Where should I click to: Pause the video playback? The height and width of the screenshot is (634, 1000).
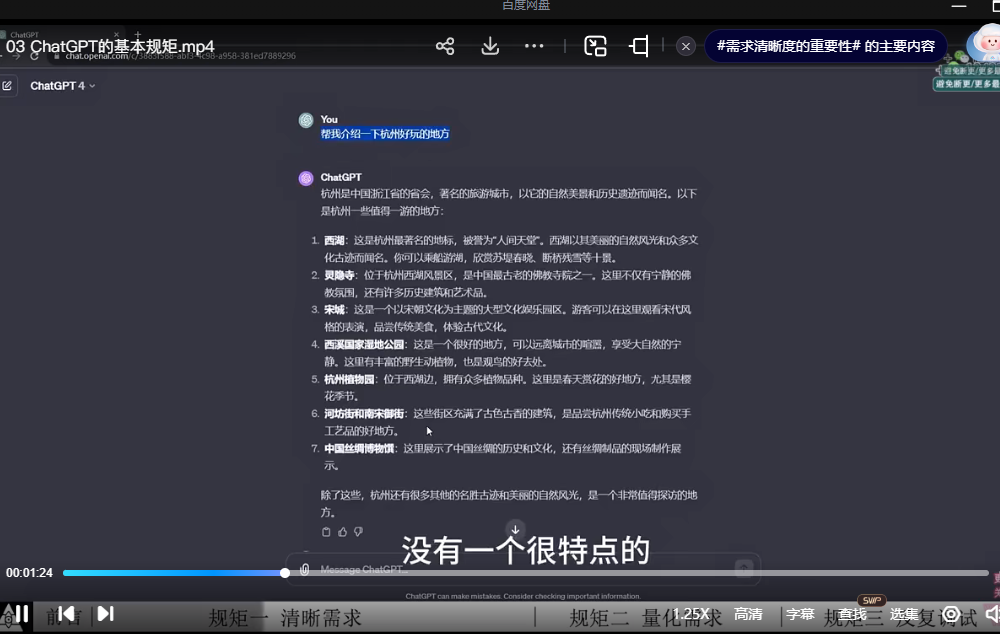22,614
